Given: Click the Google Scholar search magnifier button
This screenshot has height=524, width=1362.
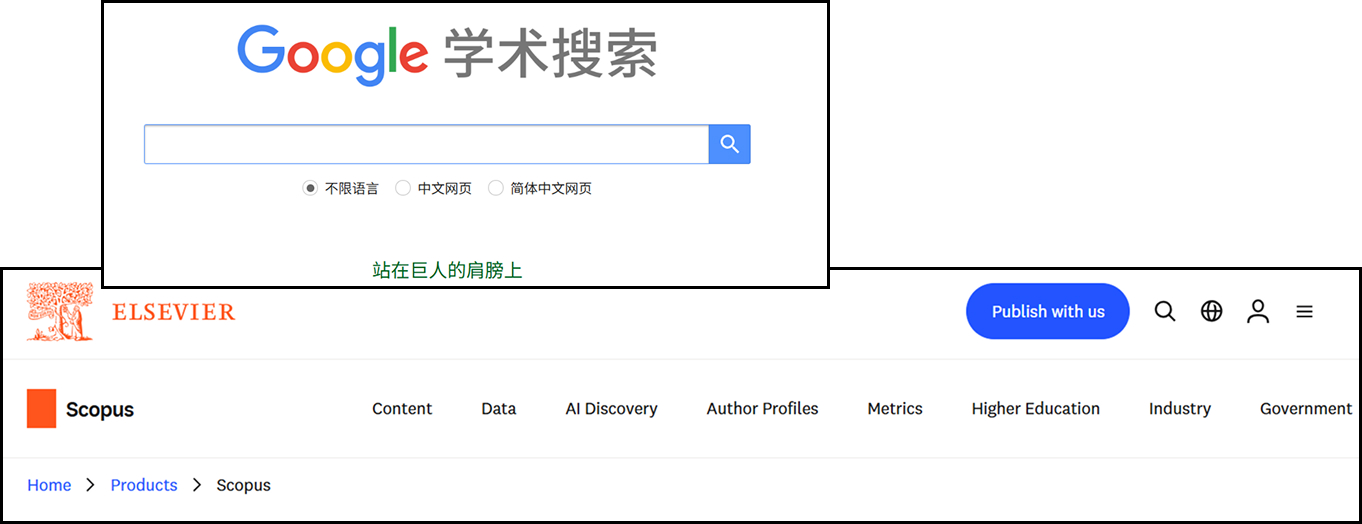Looking at the screenshot, I should coord(730,145).
